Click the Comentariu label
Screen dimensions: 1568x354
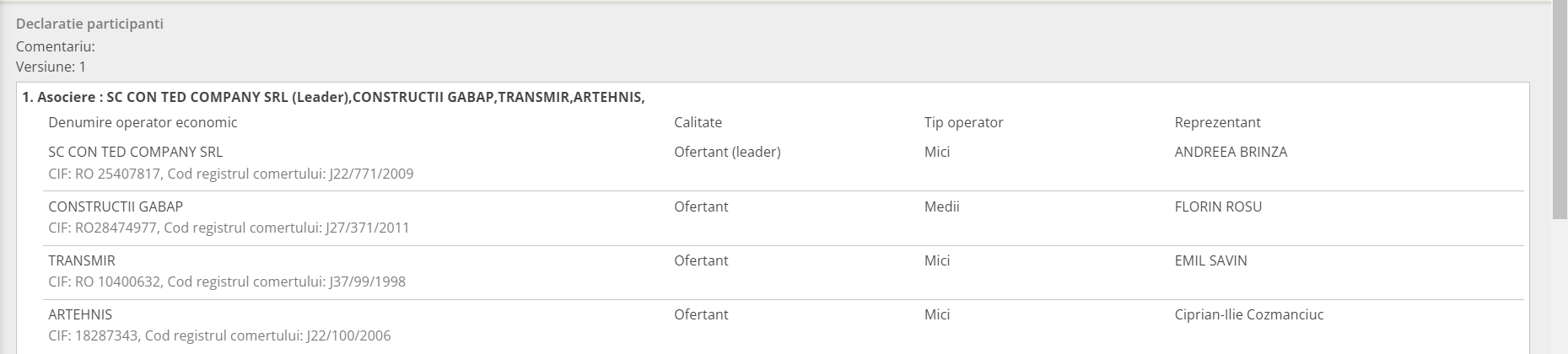click(55, 46)
